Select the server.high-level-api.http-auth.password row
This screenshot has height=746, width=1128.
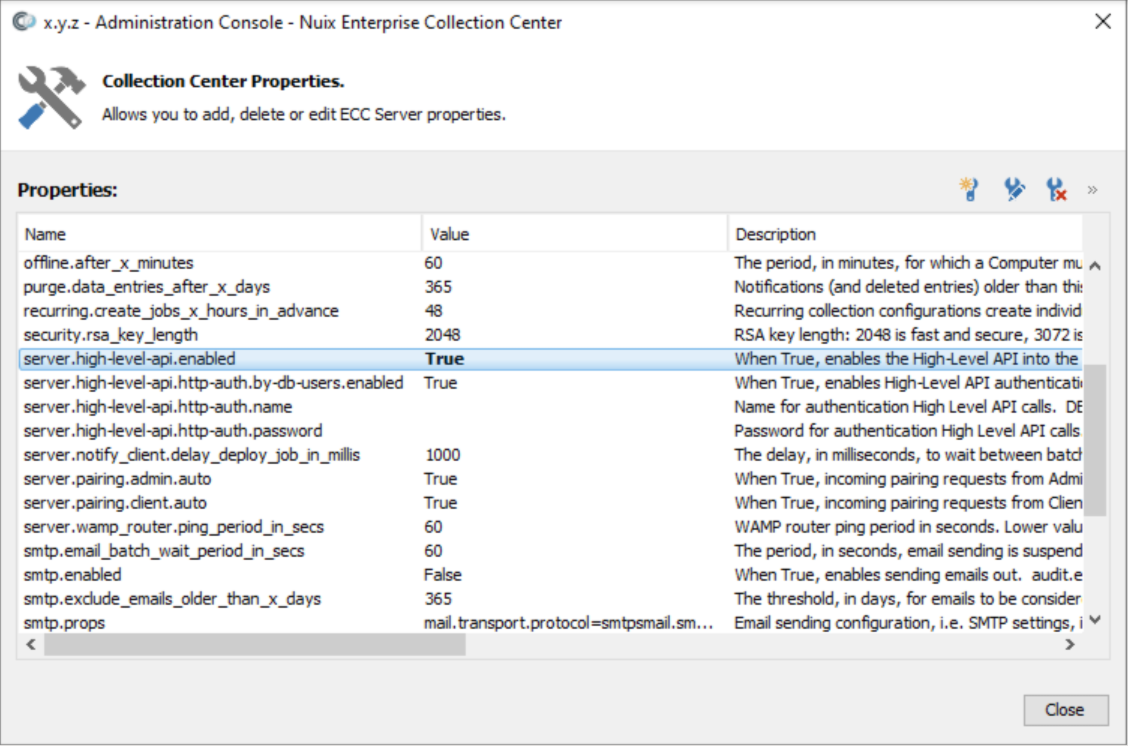(x=173, y=431)
